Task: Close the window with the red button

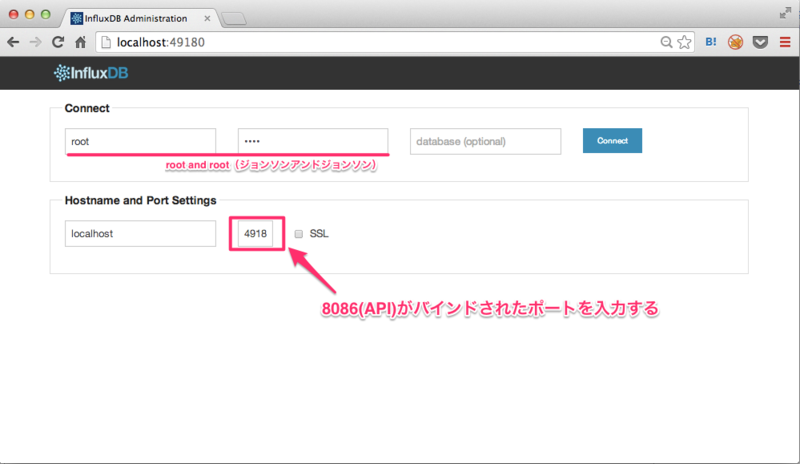Action: pyautogui.click(x=14, y=14)
